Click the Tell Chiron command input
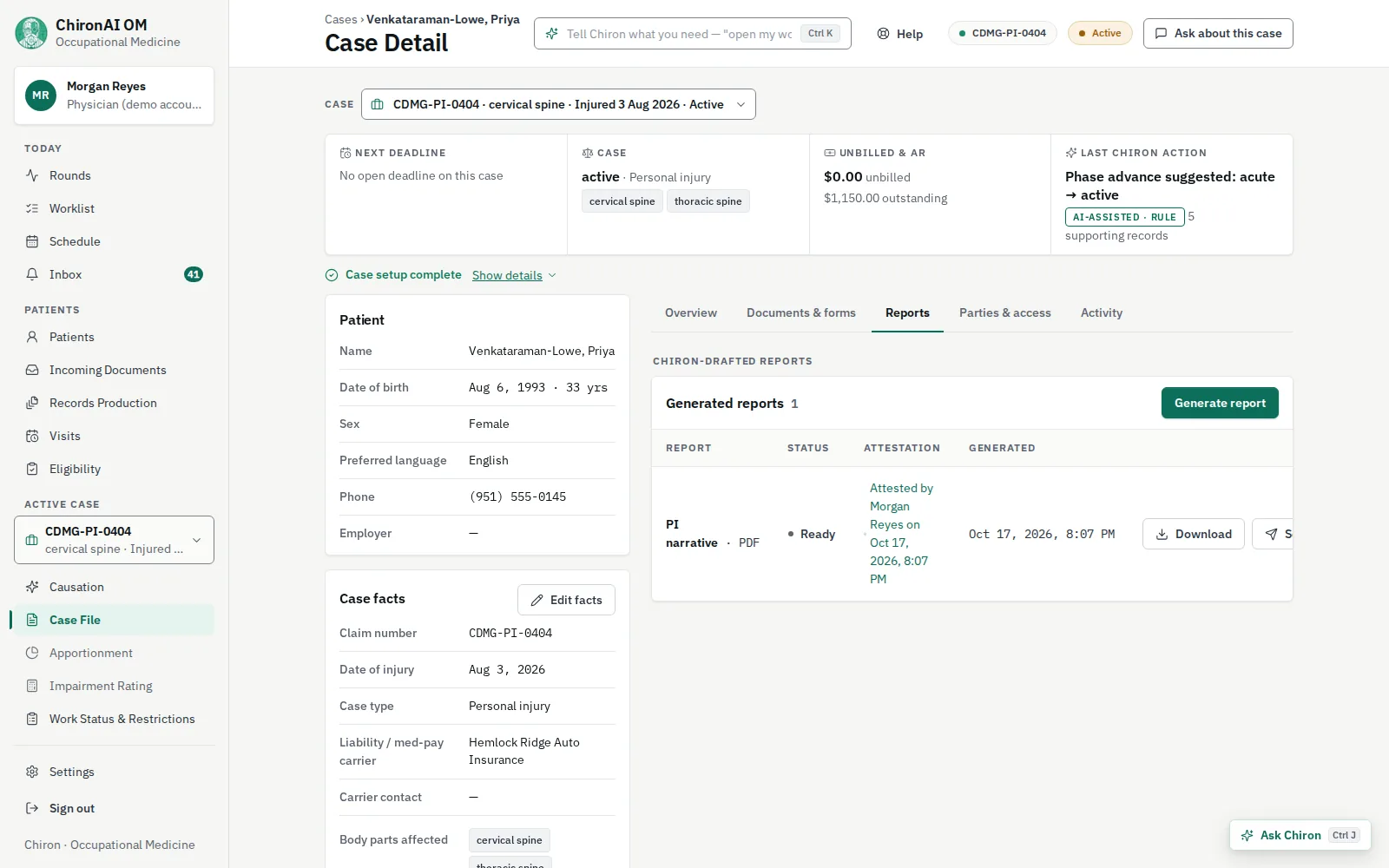 coord(692,34)
